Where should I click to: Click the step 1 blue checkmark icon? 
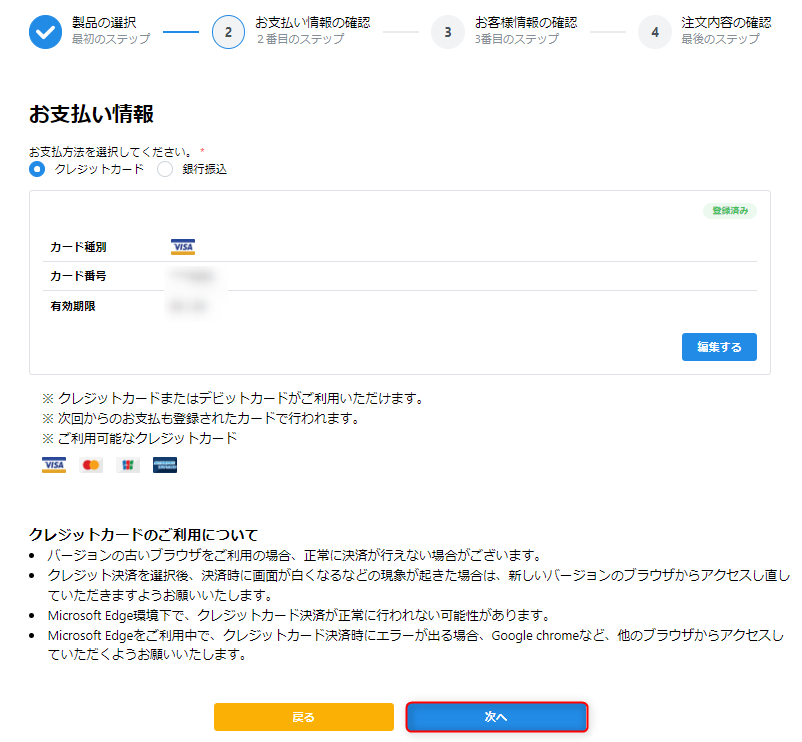tap(44, 31)
